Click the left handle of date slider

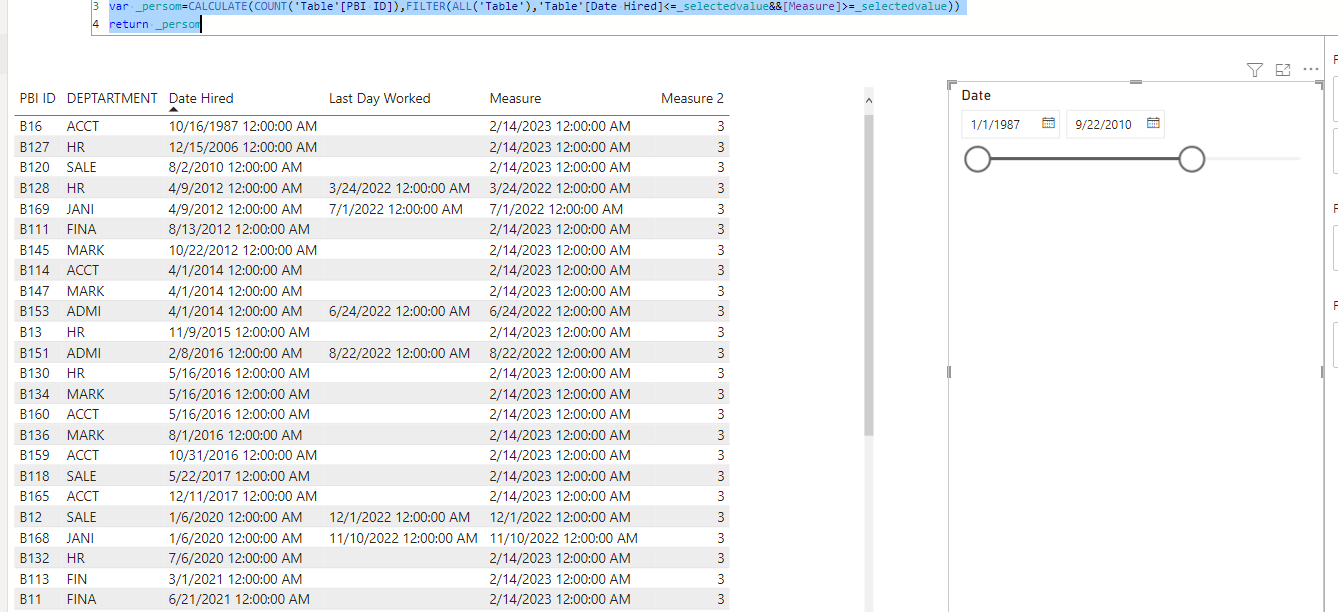[977, 159]
